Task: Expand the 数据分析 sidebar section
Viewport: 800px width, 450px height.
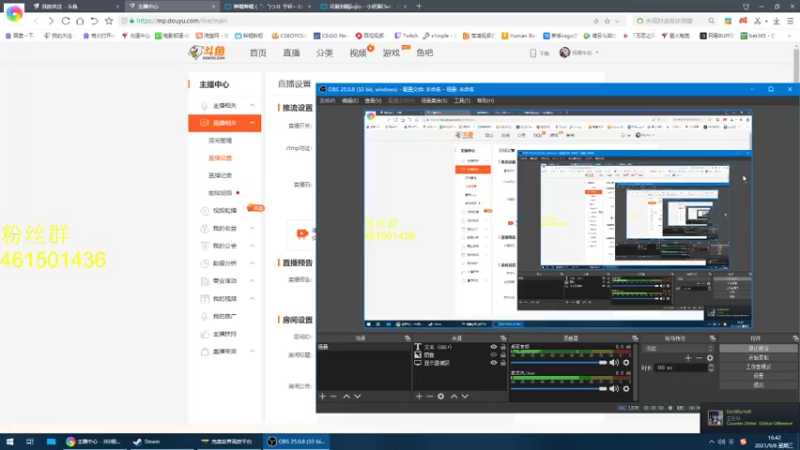Action: [252, 263]
